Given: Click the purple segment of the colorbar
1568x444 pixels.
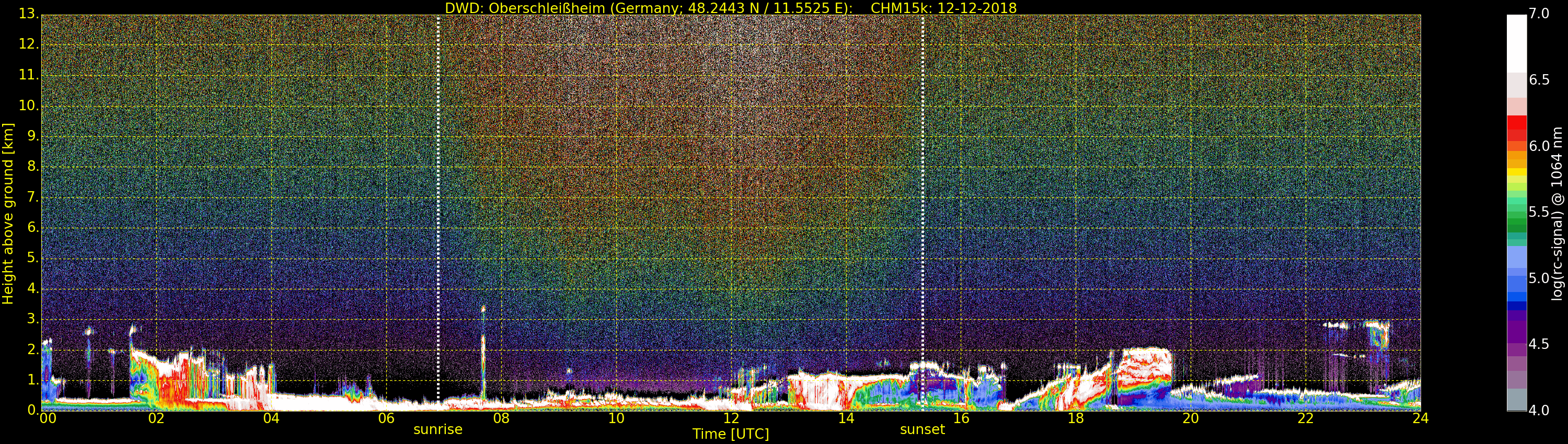Looking at the screenshot, I should [1516, 332].
